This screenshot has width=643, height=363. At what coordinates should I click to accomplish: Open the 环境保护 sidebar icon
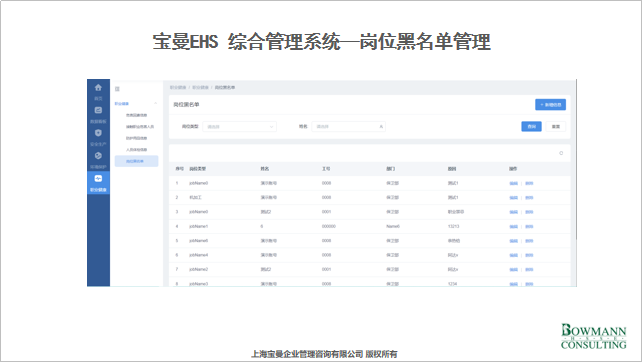tap(98, 156)
